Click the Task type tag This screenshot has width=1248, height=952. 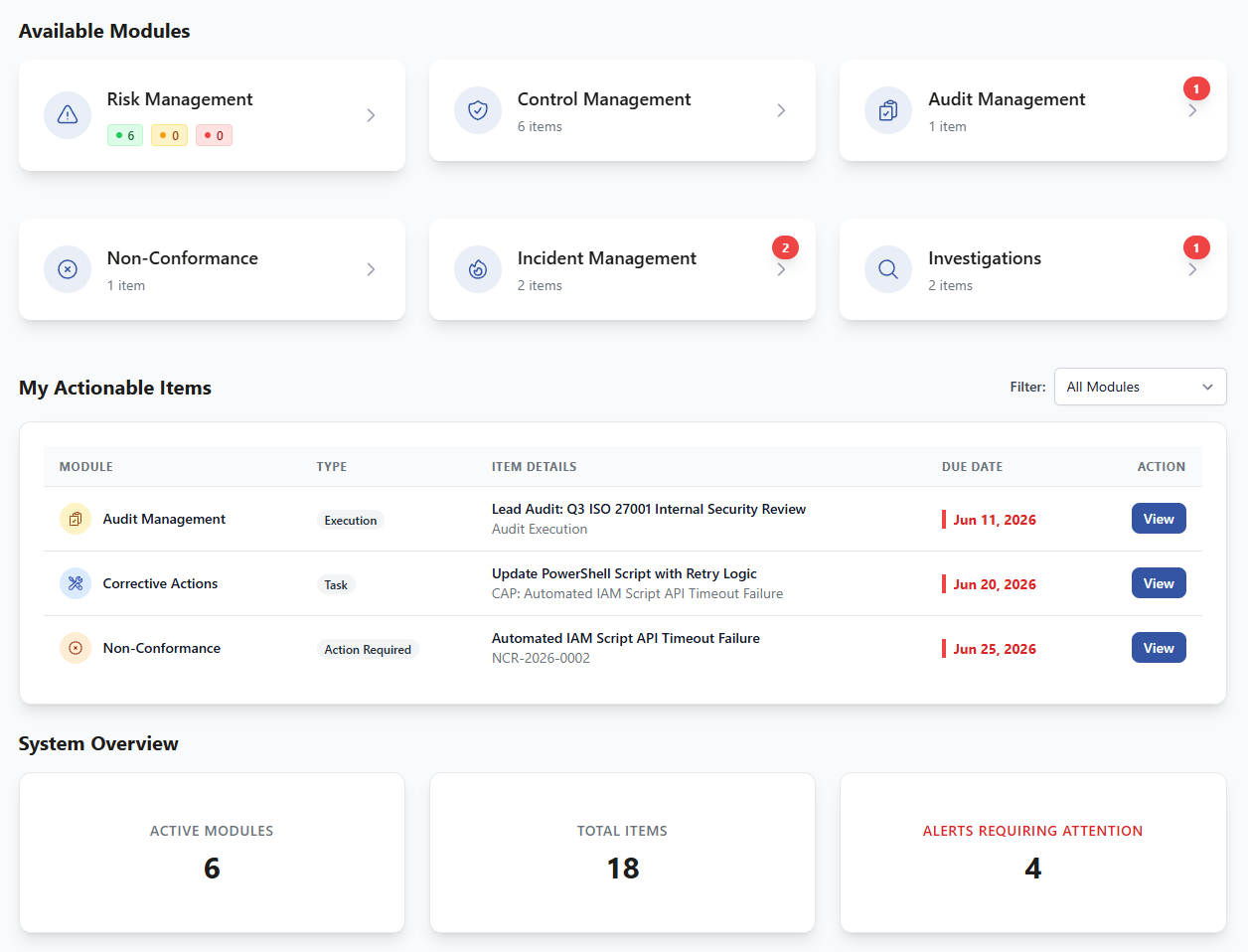point(336,584)
